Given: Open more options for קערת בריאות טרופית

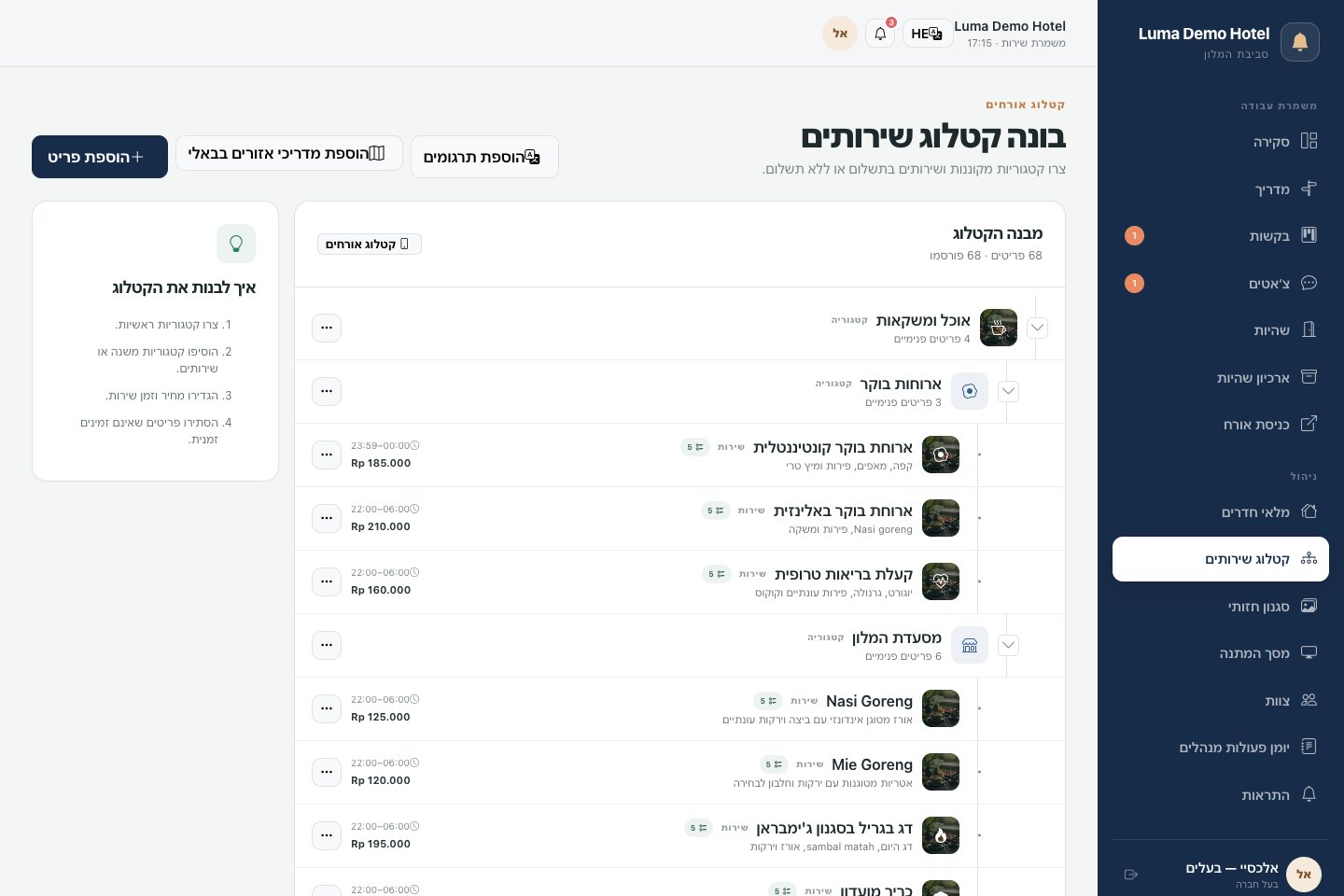Looking at the screenshot, I should tap(327, 581).
